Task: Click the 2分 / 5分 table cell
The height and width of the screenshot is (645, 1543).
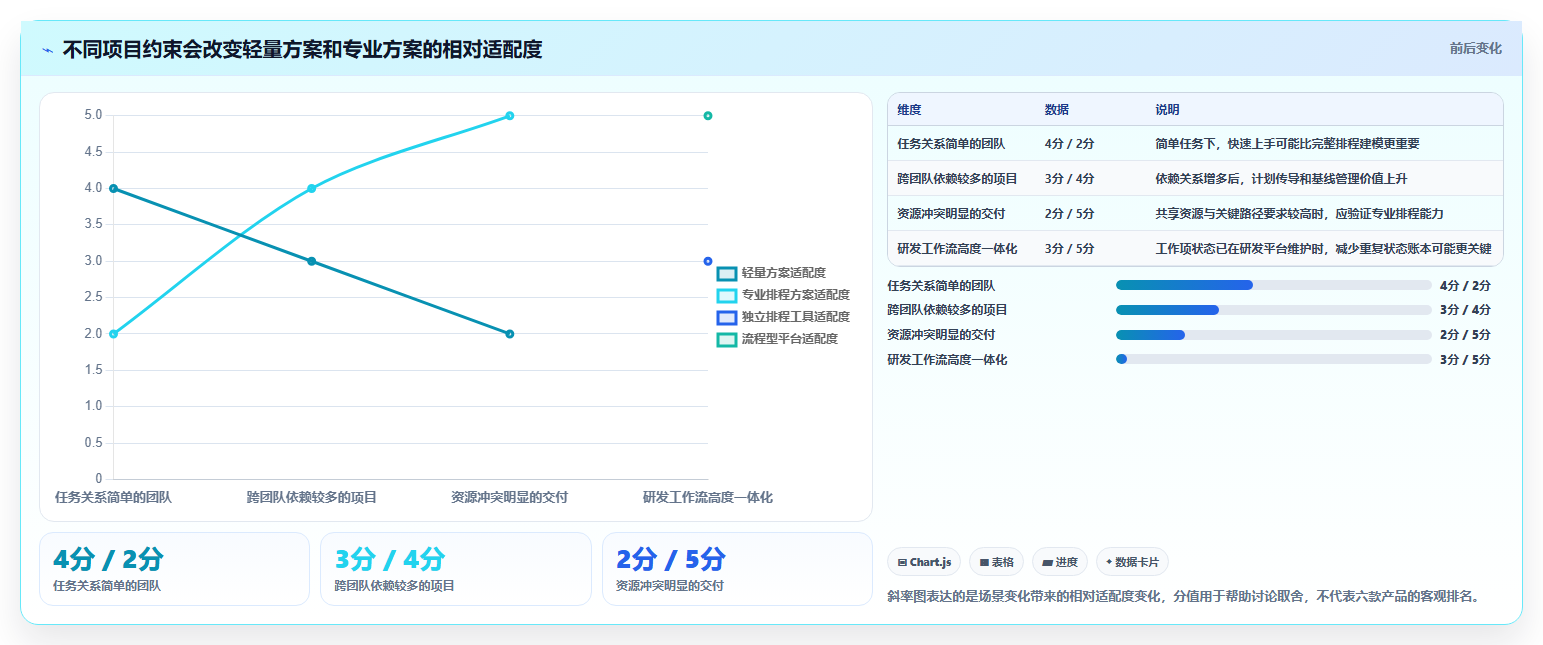Action: [1069, 214]
